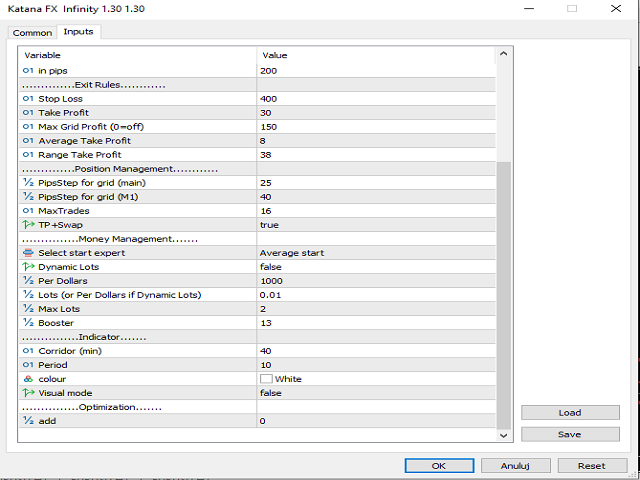Click the Reset button
The width and height of the screenshot is (640, 480).
[591, 466]
